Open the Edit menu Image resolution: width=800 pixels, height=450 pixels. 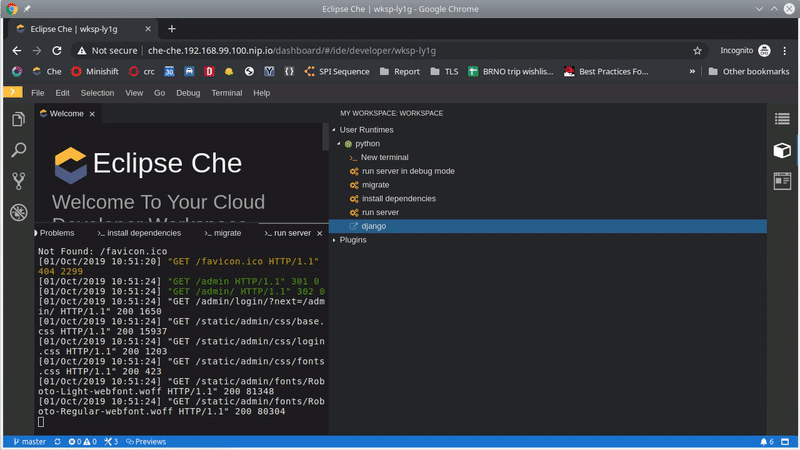coord(62,93)
